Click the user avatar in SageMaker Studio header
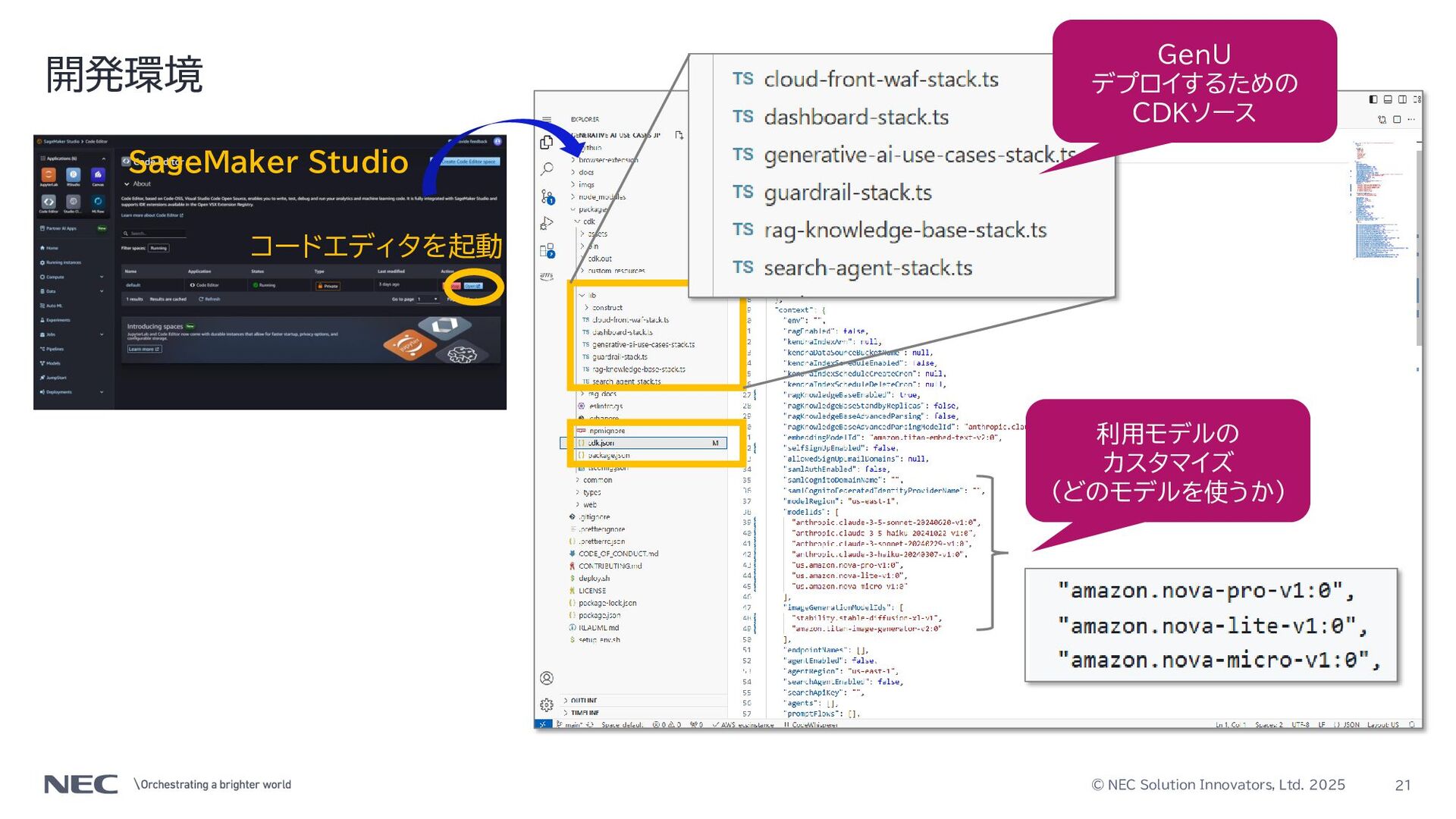The height and width of the screenshot is (819, 1456). click(497, 141)
